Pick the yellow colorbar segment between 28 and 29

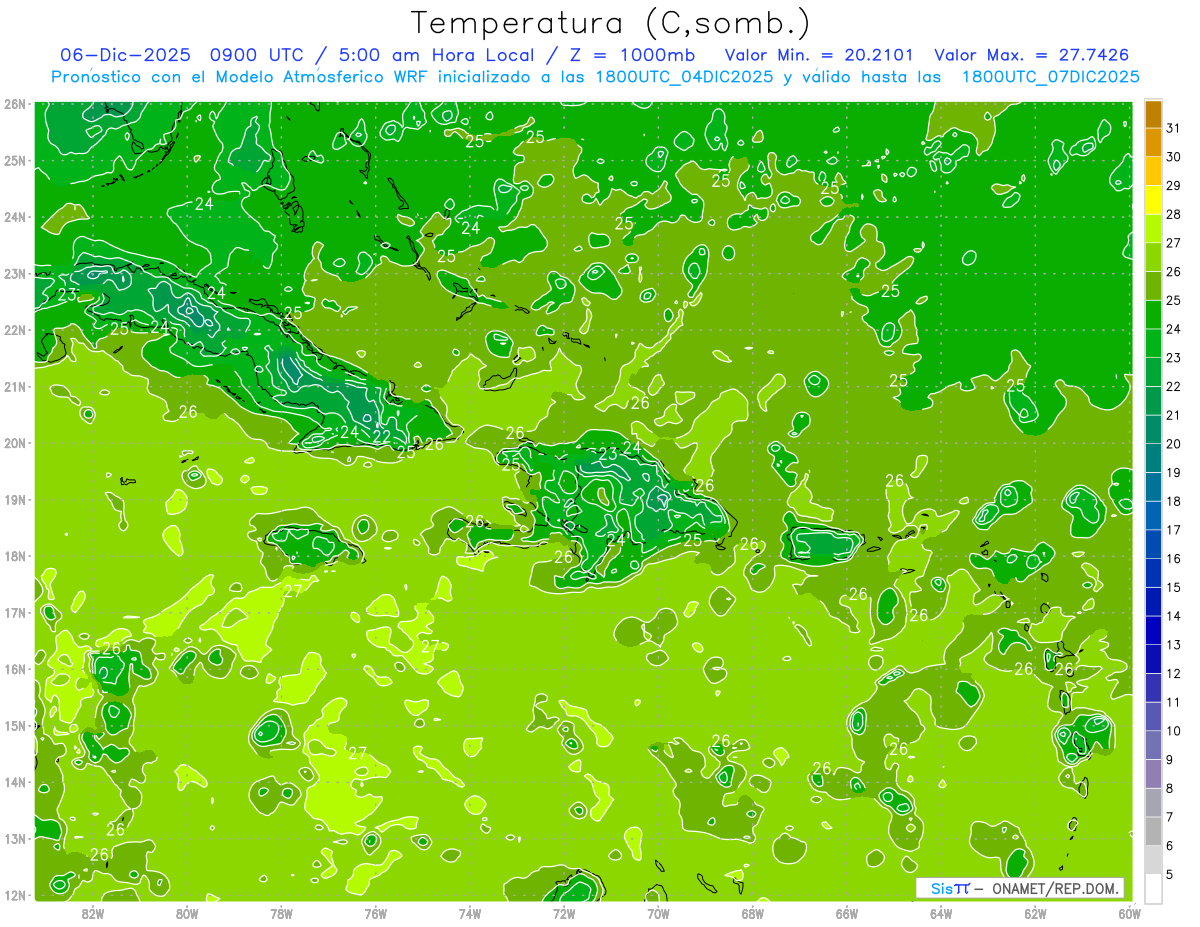1153,200
